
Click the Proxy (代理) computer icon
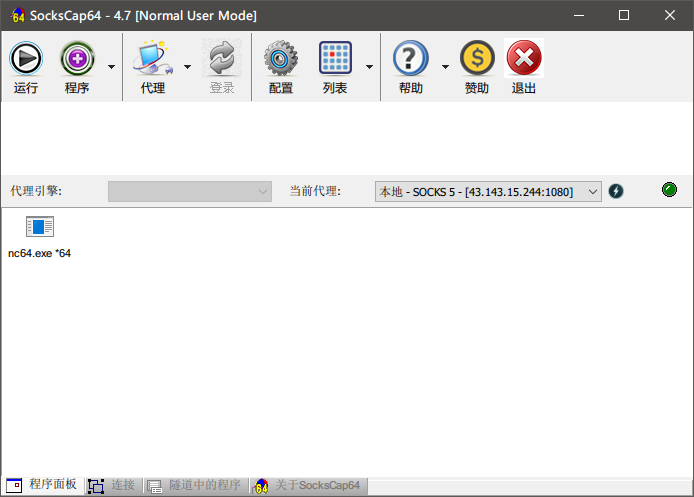click(x=153, y=58)
